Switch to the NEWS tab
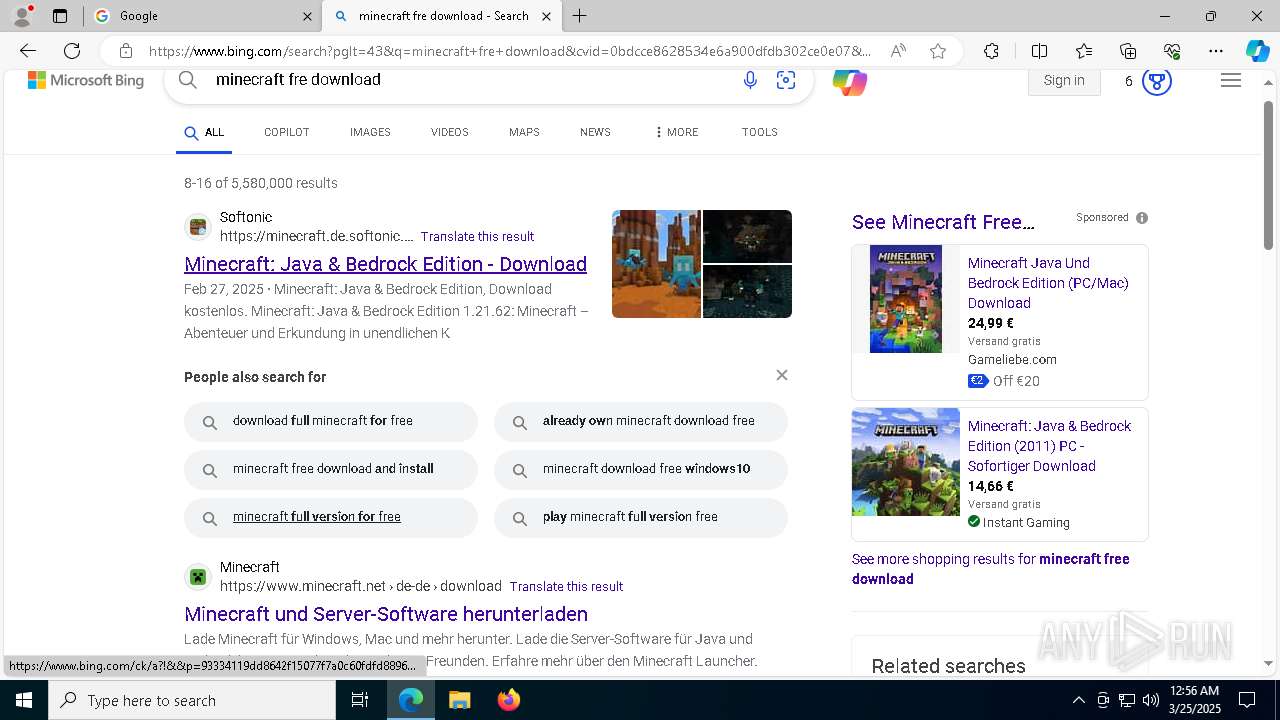The image size is (1280, 720). (595, 132)
